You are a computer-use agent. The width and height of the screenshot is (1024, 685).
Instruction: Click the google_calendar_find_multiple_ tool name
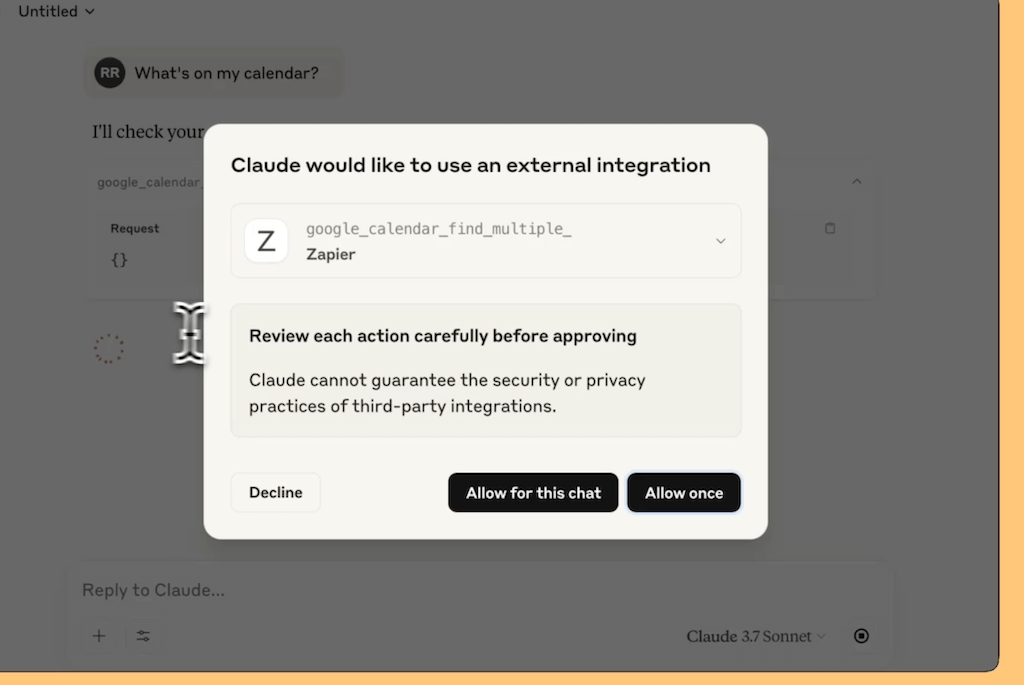439,229
